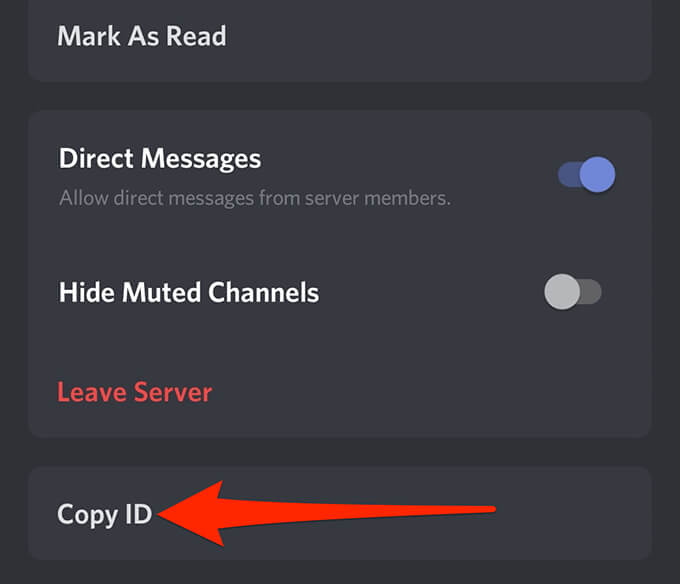This screenshot has width=680, height=584.
Task: Click the gray knob of Hide Muted Channels switch
Action: pyautogui.click(x=562, y=292)
